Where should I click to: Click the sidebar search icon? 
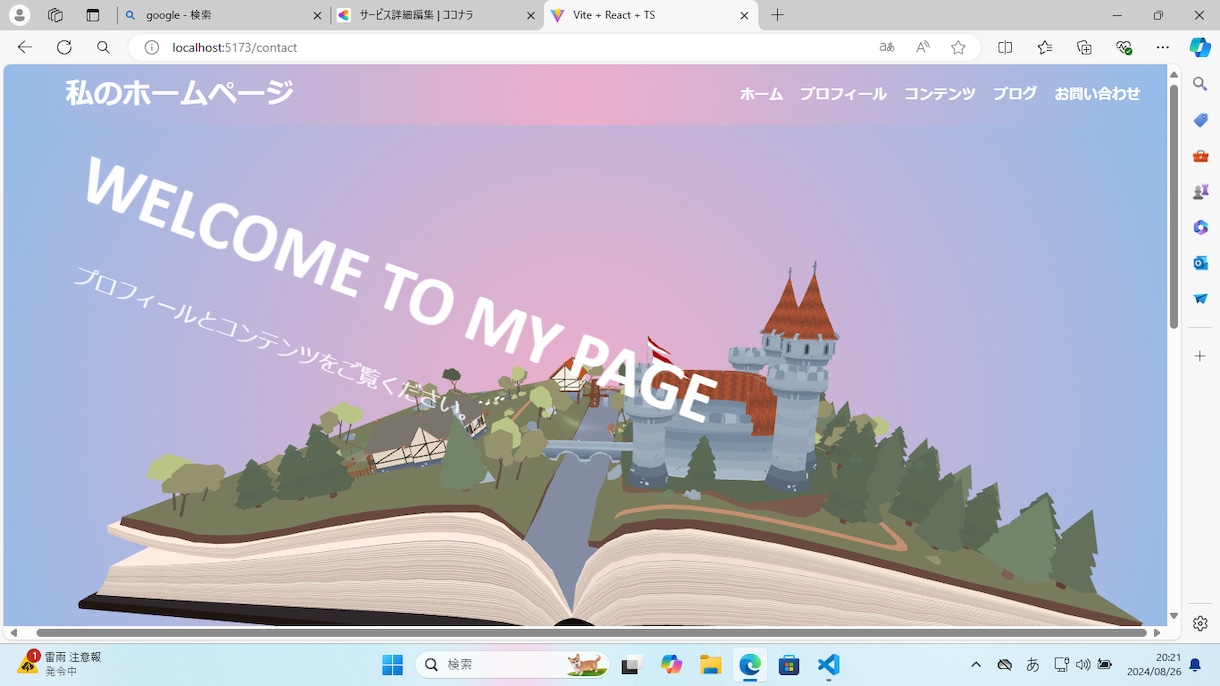[x=1200, y=84]
